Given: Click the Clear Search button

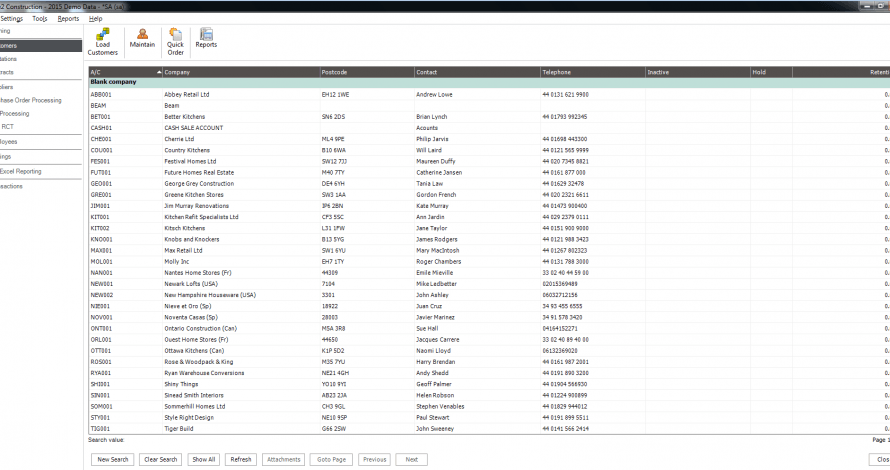Looking at the screenshot, I should (161, 460).
